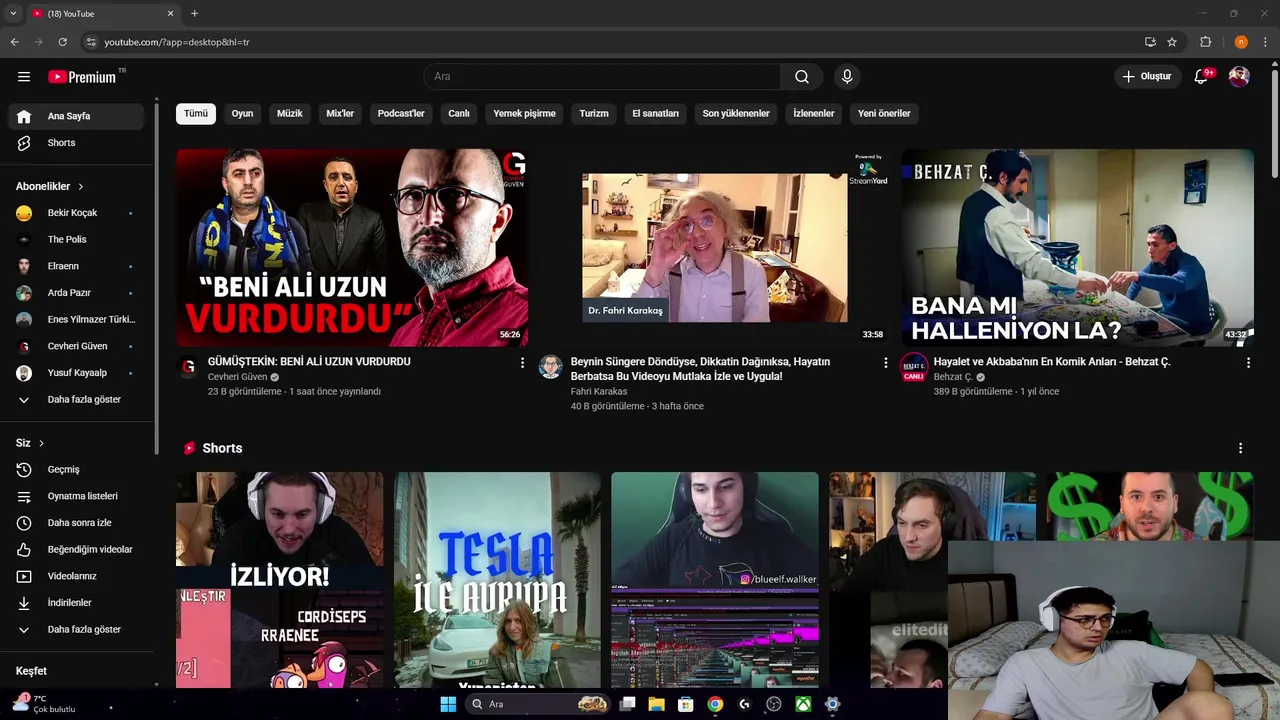Play the BANA MI HALLENİYON LA thumbnail
The height and width of the screenshot is (720, 1280).
coord(1078,248)
